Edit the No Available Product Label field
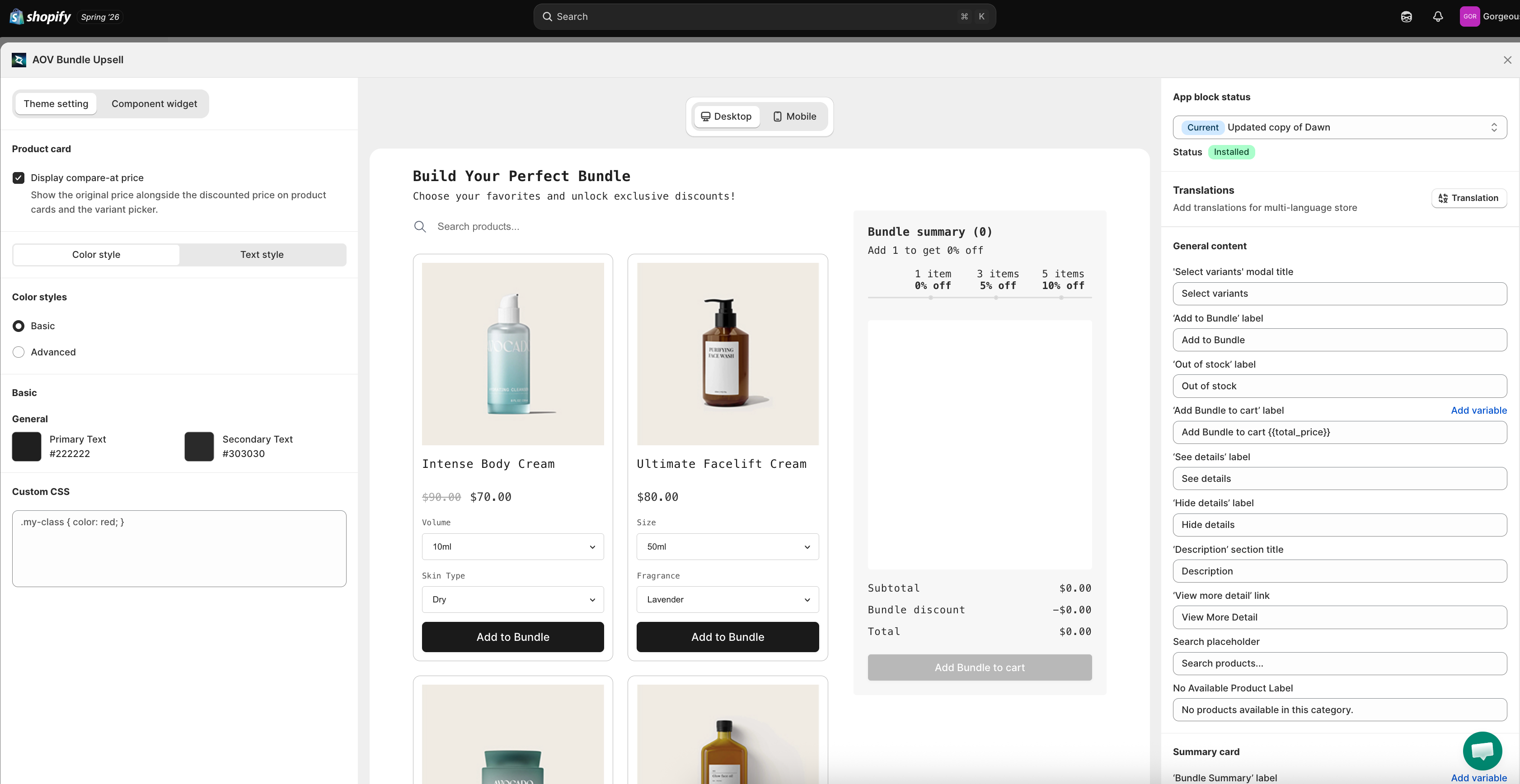Screen dimensions: 1520x784 [x=1339, y=709]
